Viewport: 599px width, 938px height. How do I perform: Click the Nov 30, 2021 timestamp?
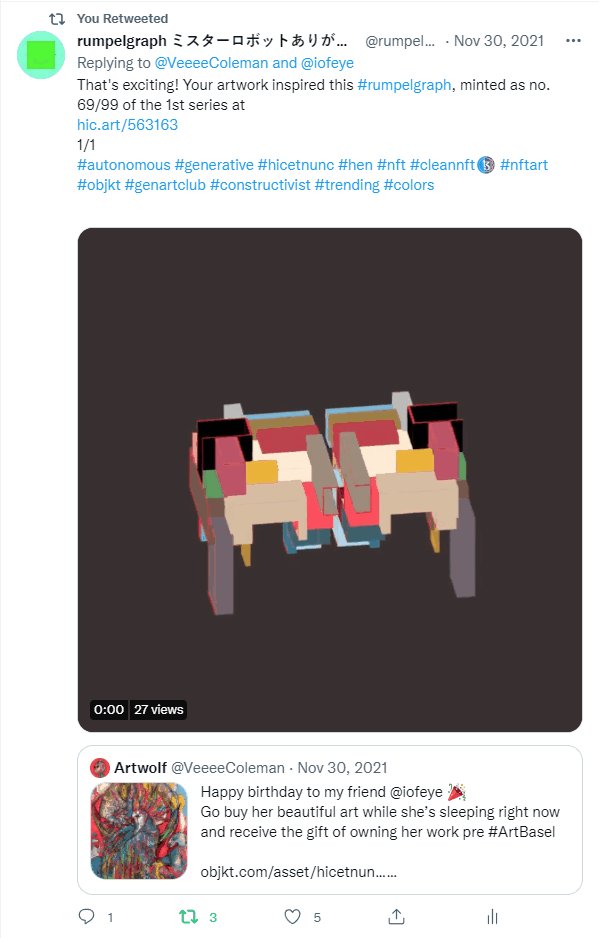(498, 41)
